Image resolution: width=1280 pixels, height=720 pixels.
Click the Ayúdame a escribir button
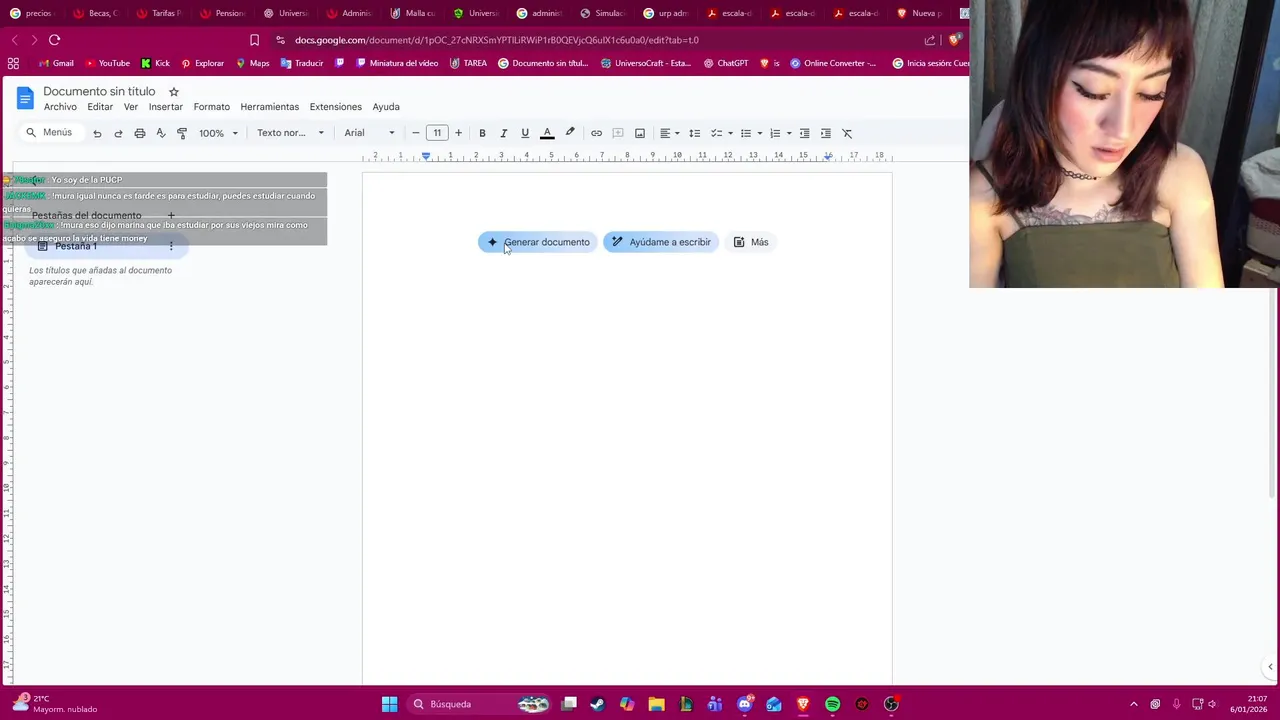click(x=661, y=242)
